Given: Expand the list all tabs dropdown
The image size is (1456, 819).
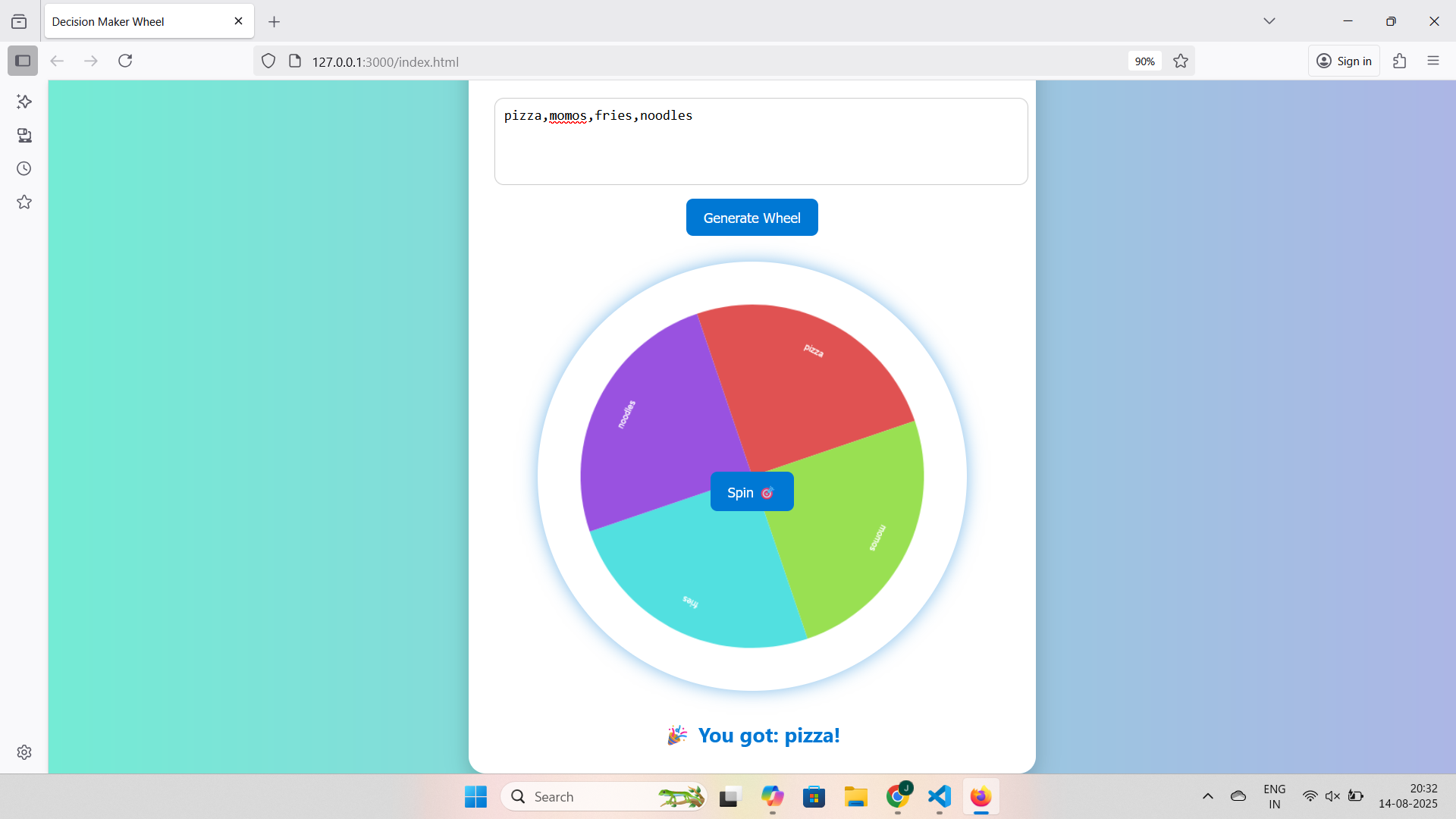Looking at the screenshot, I should point(1269,21).
